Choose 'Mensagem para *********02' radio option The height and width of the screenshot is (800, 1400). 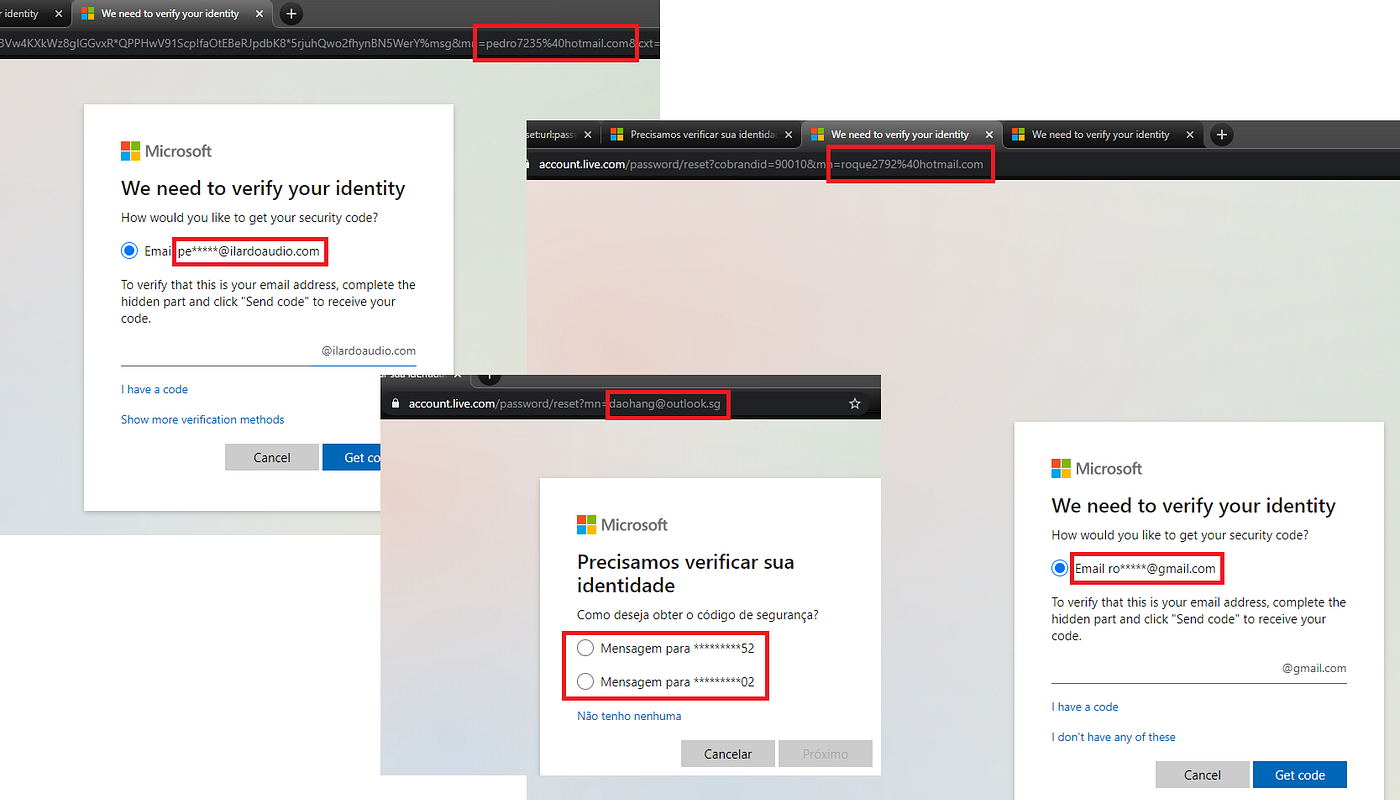coord(586,682)
